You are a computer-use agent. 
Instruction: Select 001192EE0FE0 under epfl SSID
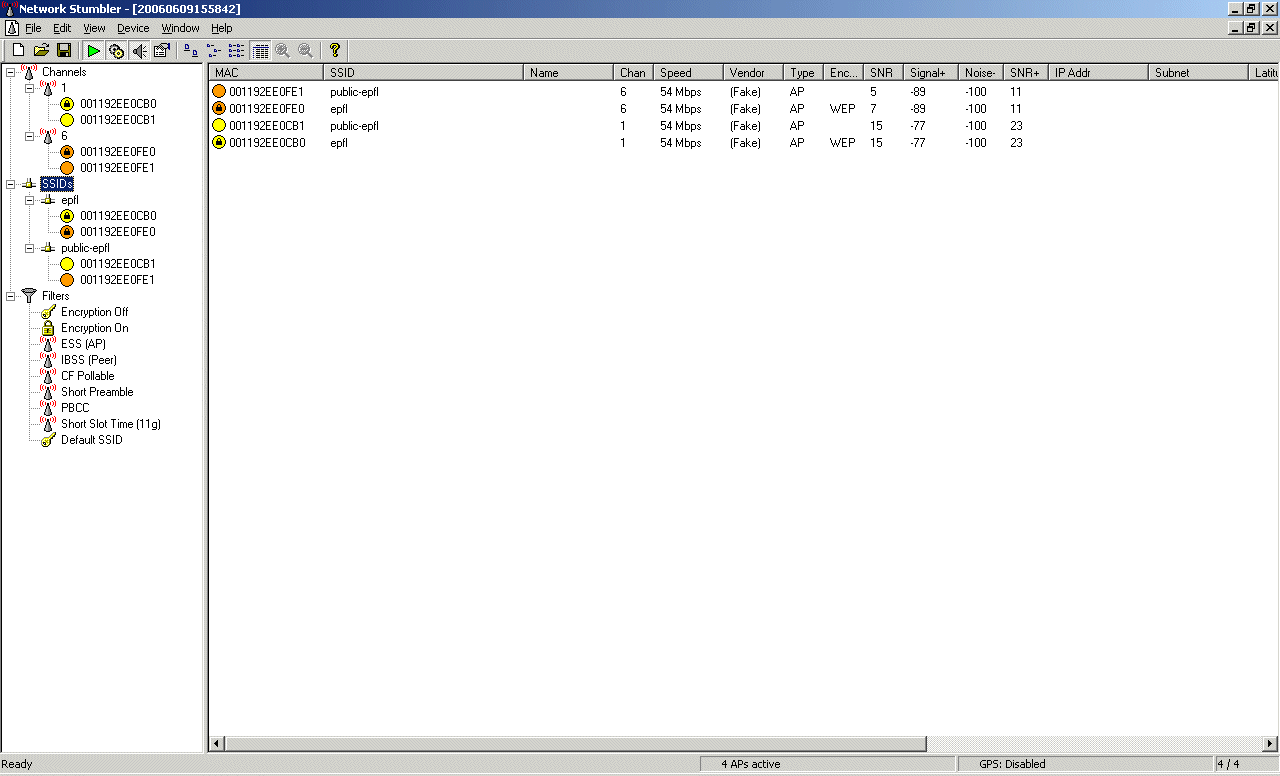(118, 232)
